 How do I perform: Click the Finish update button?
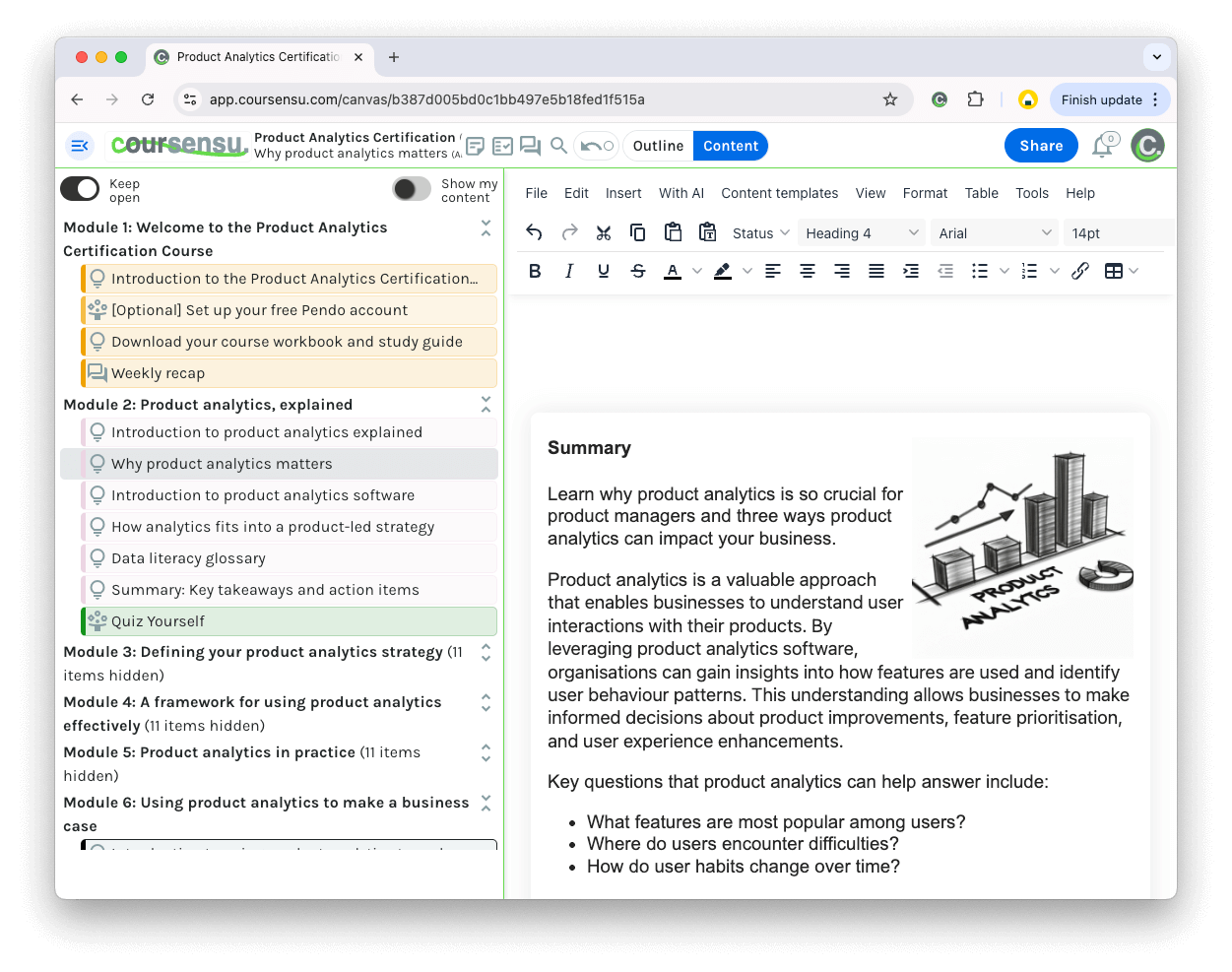pyautogui.click(x=1101, y=99)
